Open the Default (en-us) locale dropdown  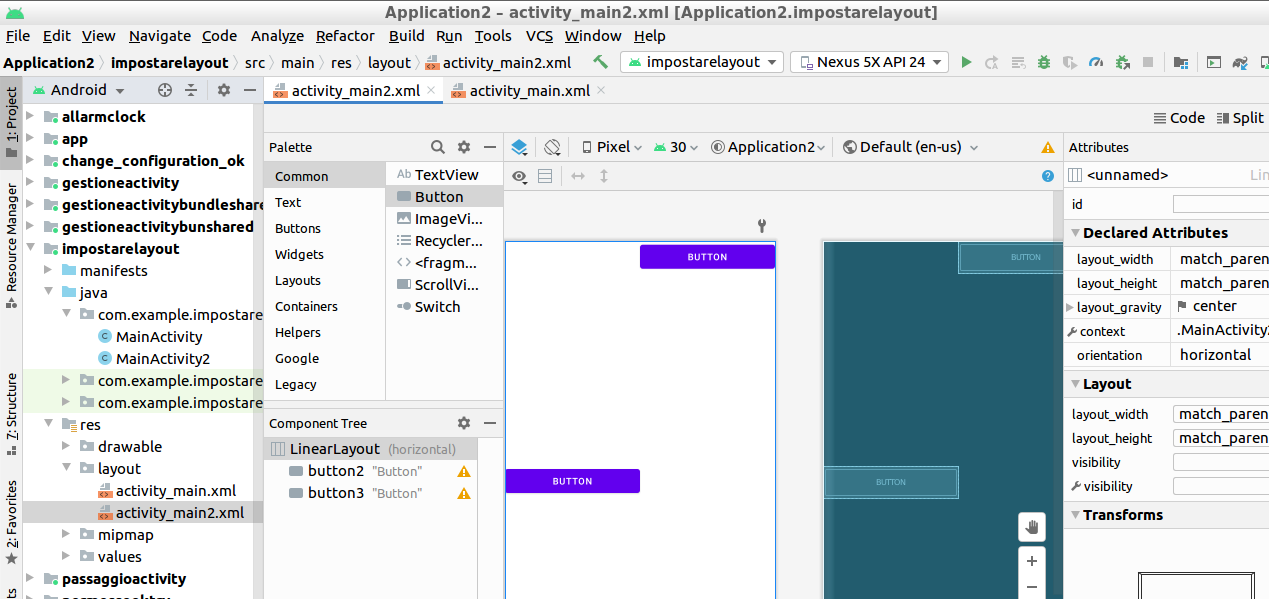point(910,147)
